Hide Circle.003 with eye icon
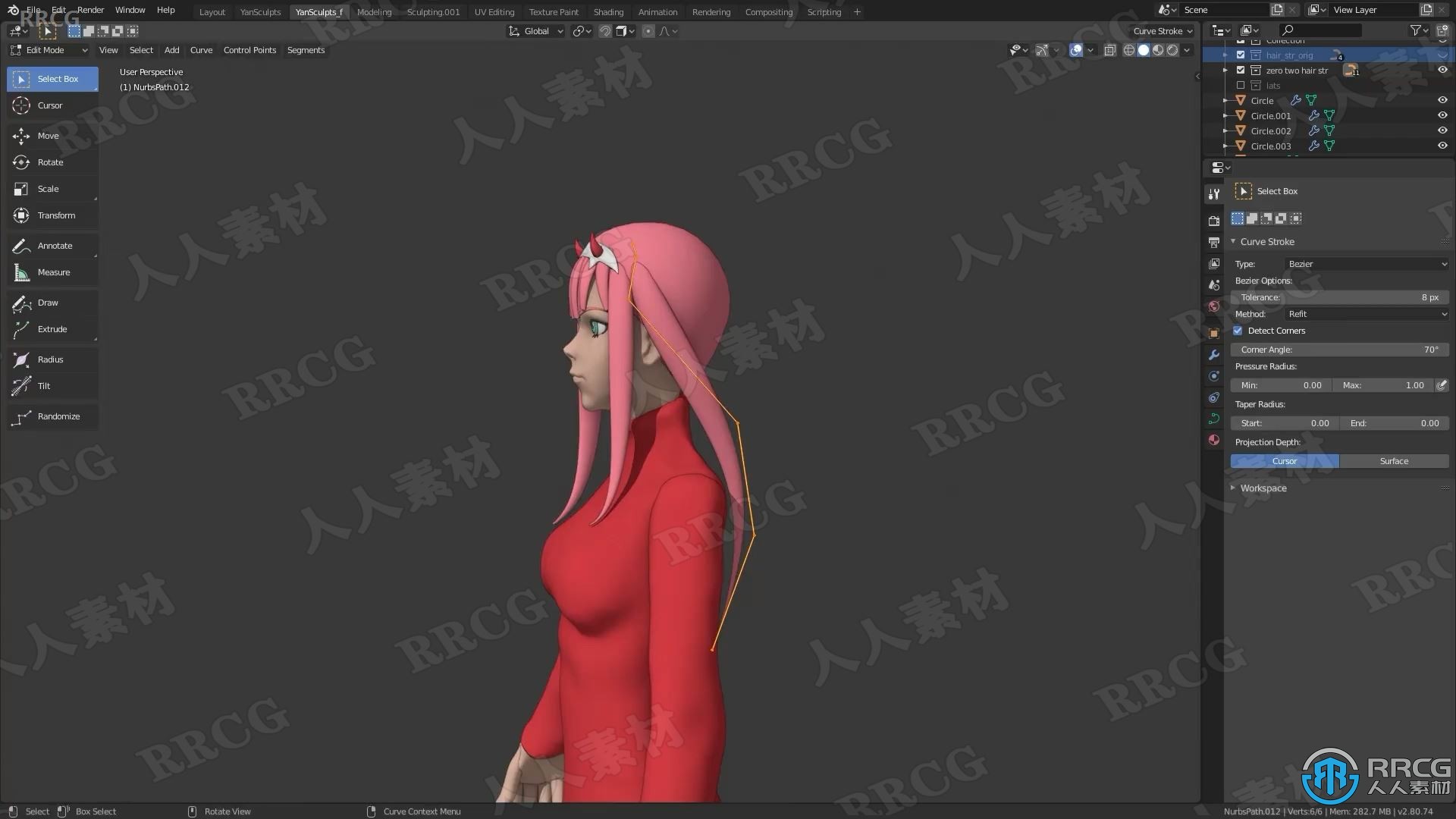Image resolution: width=1456 pixels, height=819 pixels. click(1442, 146)
